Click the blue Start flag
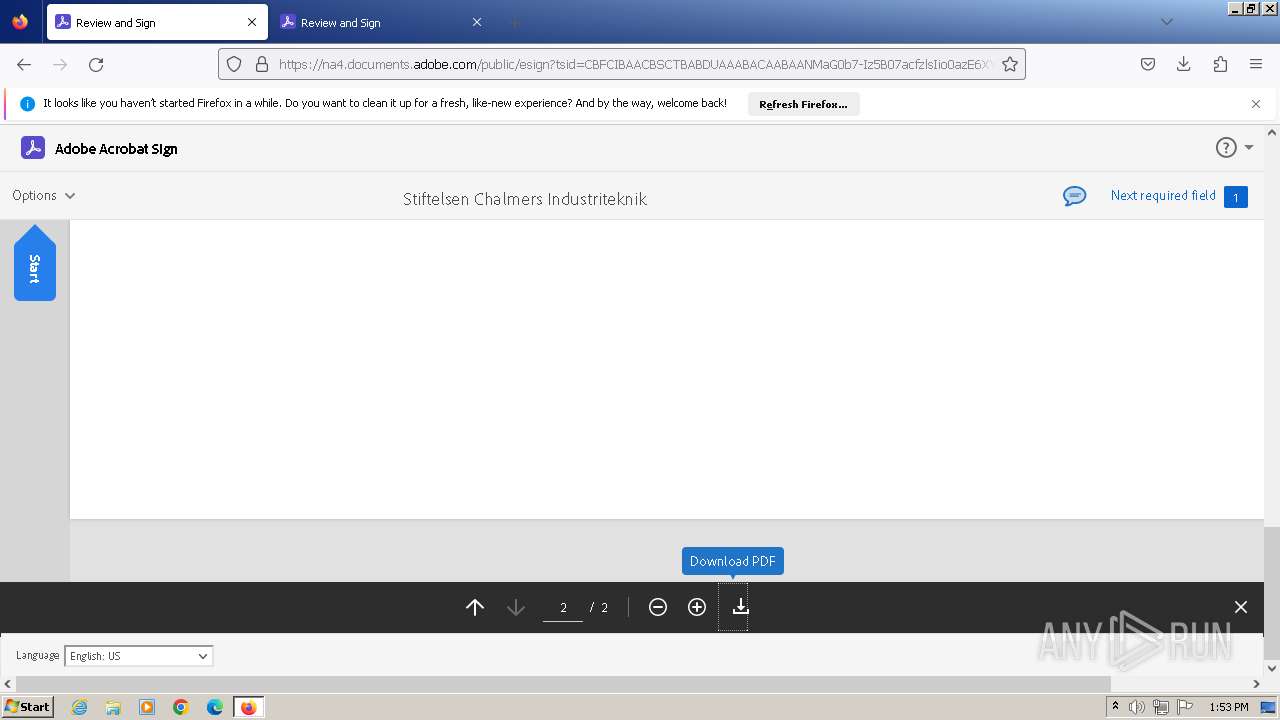This screenshot has width=1280, height=720. 35,262
